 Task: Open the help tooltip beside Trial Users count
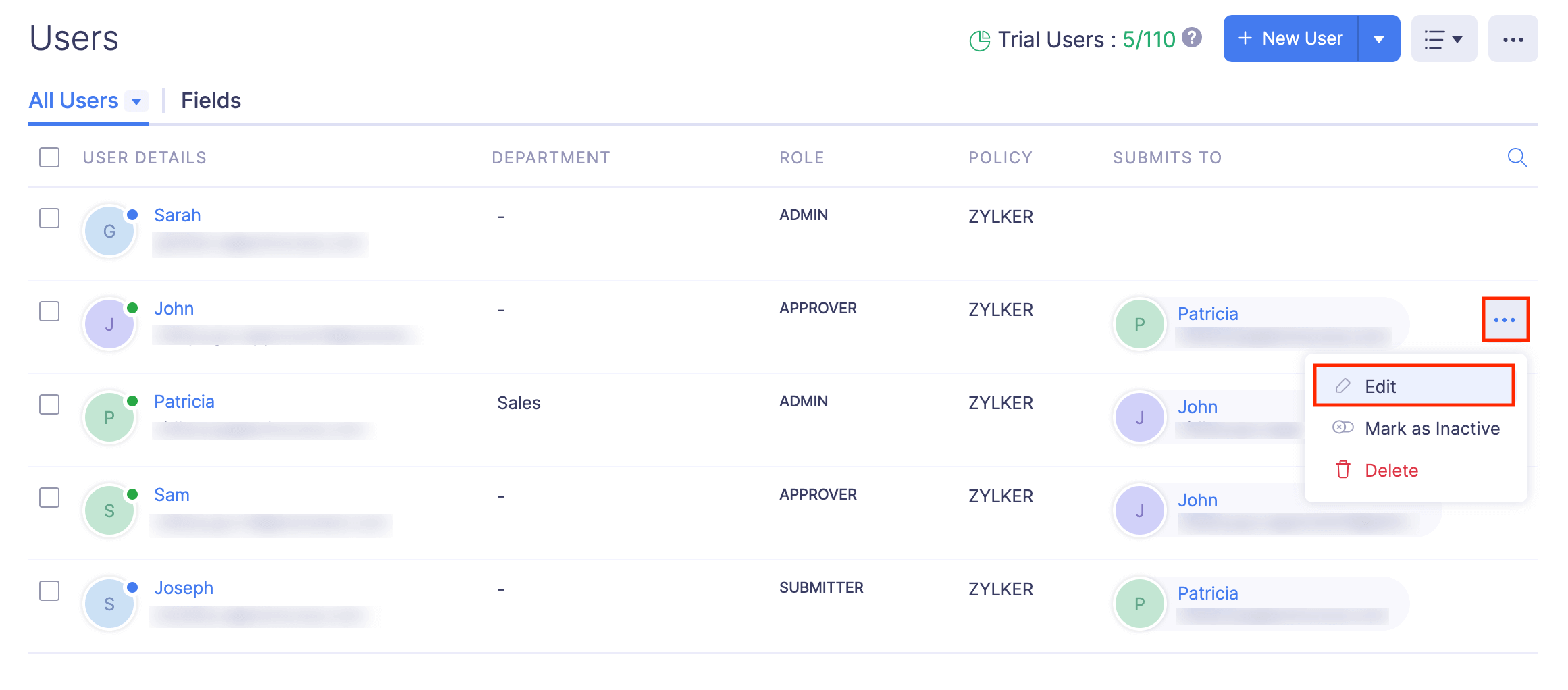click(x=1192, y=38)
